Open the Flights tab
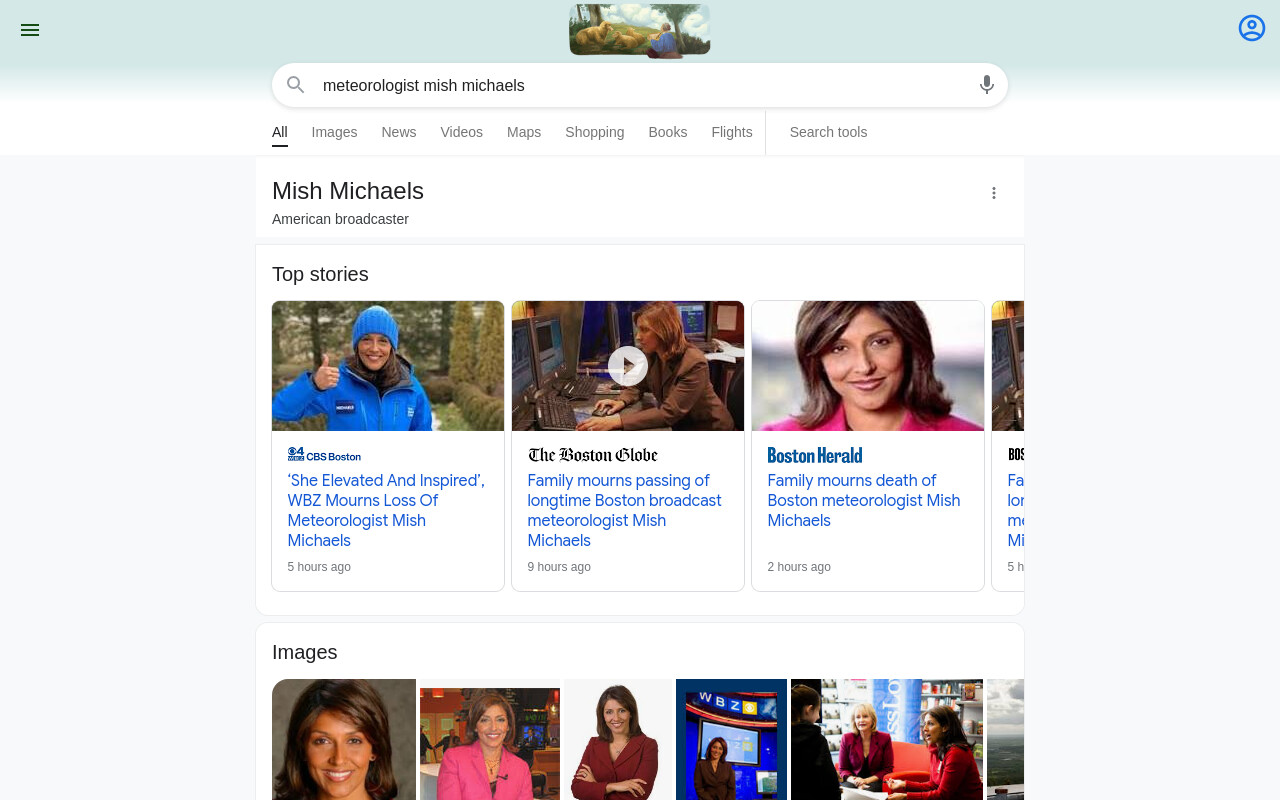The width and height of the screenshot is (1280, 800). (732, 132)
